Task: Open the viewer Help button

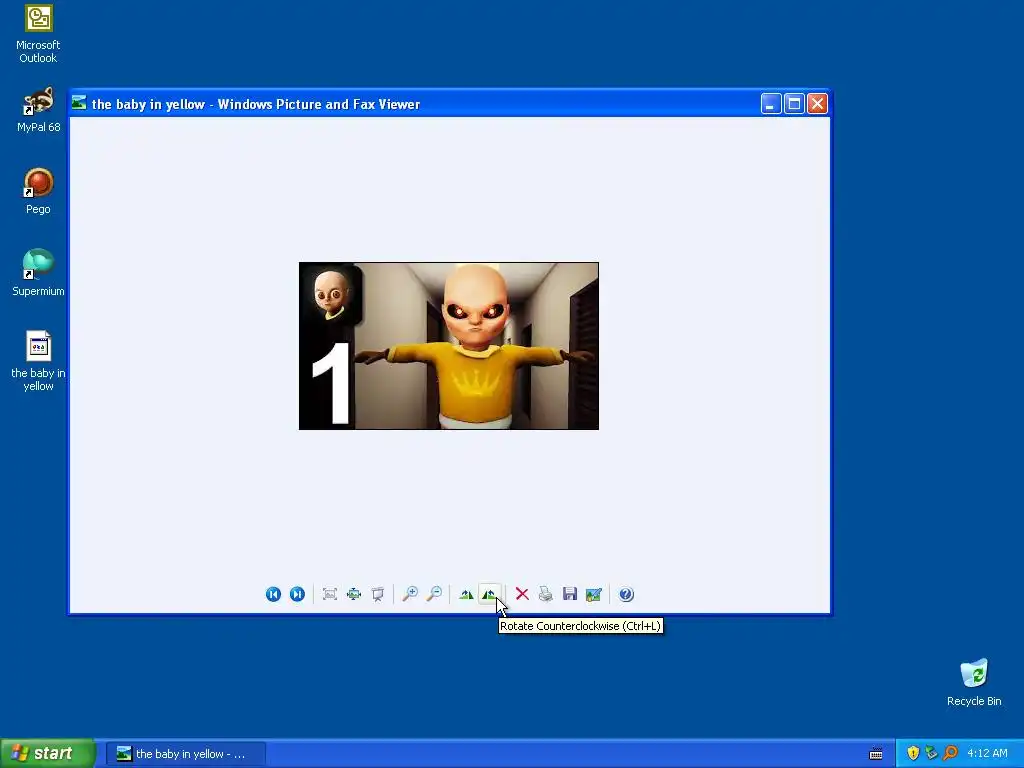Action: (x=626, y=594)
